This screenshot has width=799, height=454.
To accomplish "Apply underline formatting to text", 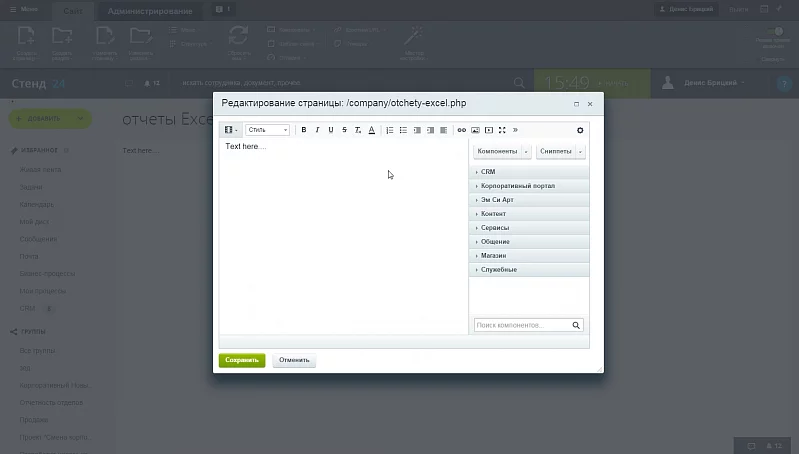I will point(331,130).
